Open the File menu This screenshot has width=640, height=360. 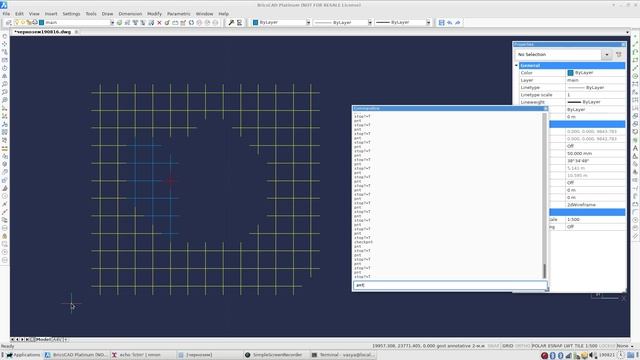coord(7,14)
